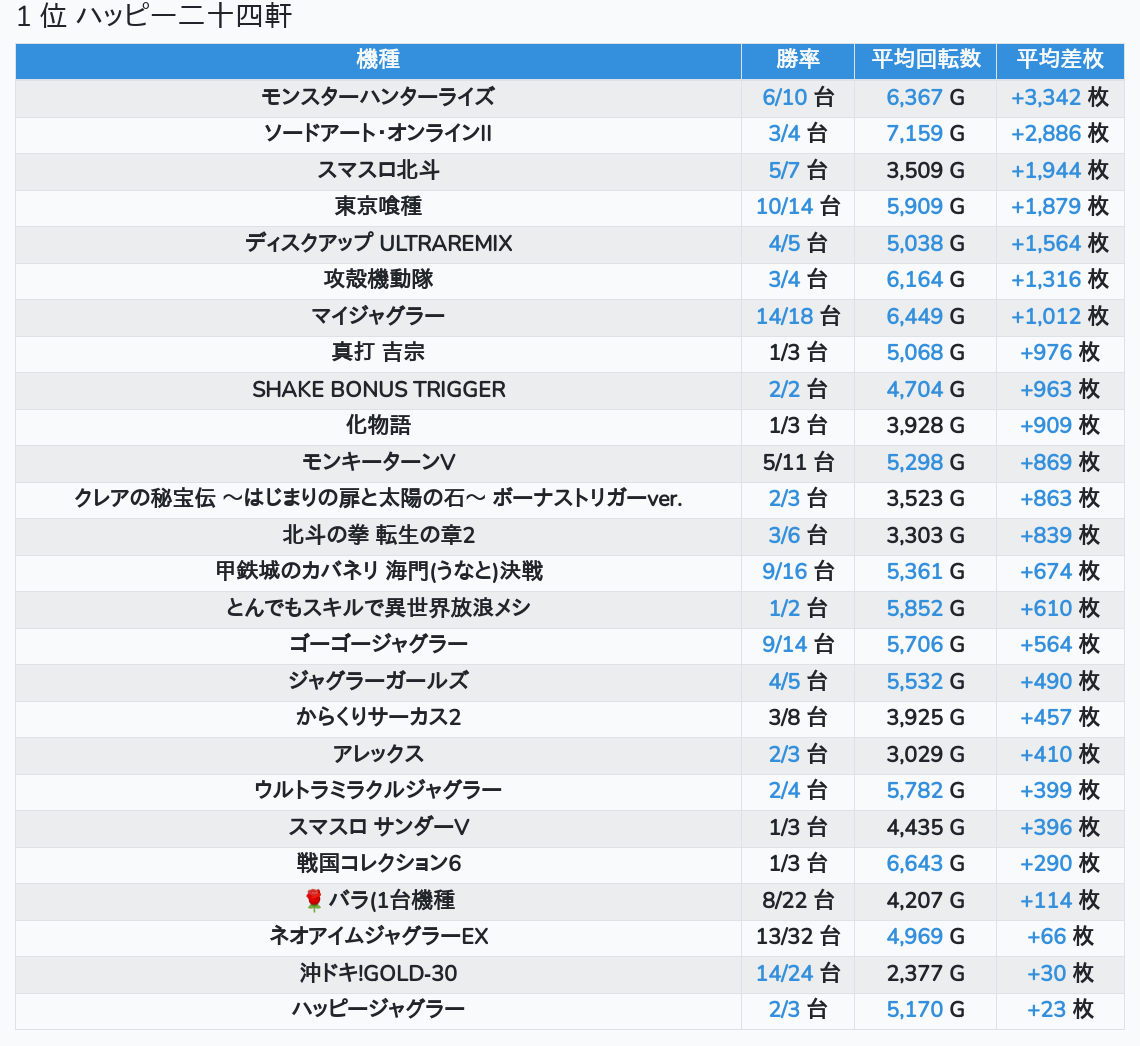
Task: Click the 6/10 台 win rate cell
Action: pyautogui.click(x=798, y=97)
